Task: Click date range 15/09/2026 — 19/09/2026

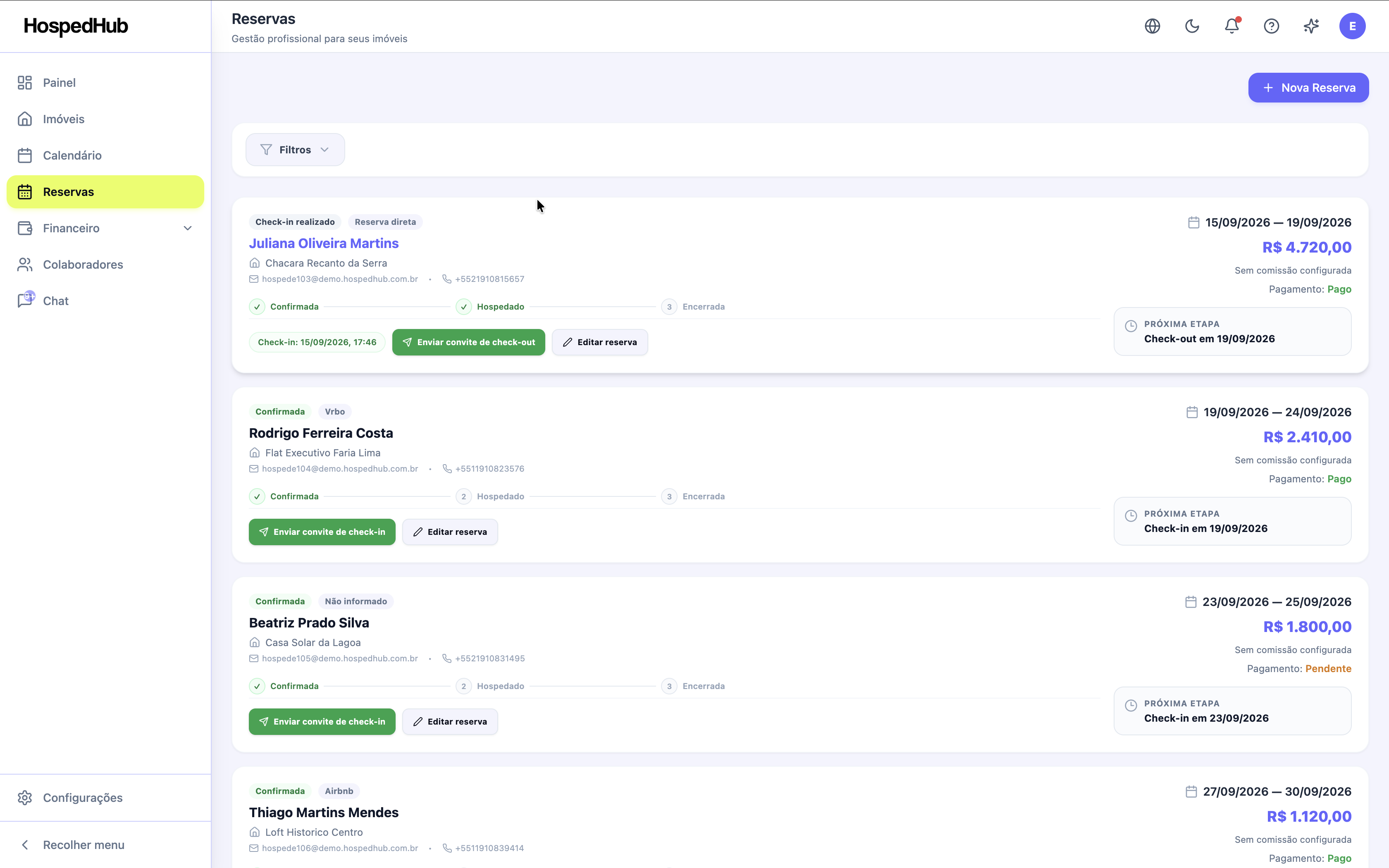Action: [1278, 223]
